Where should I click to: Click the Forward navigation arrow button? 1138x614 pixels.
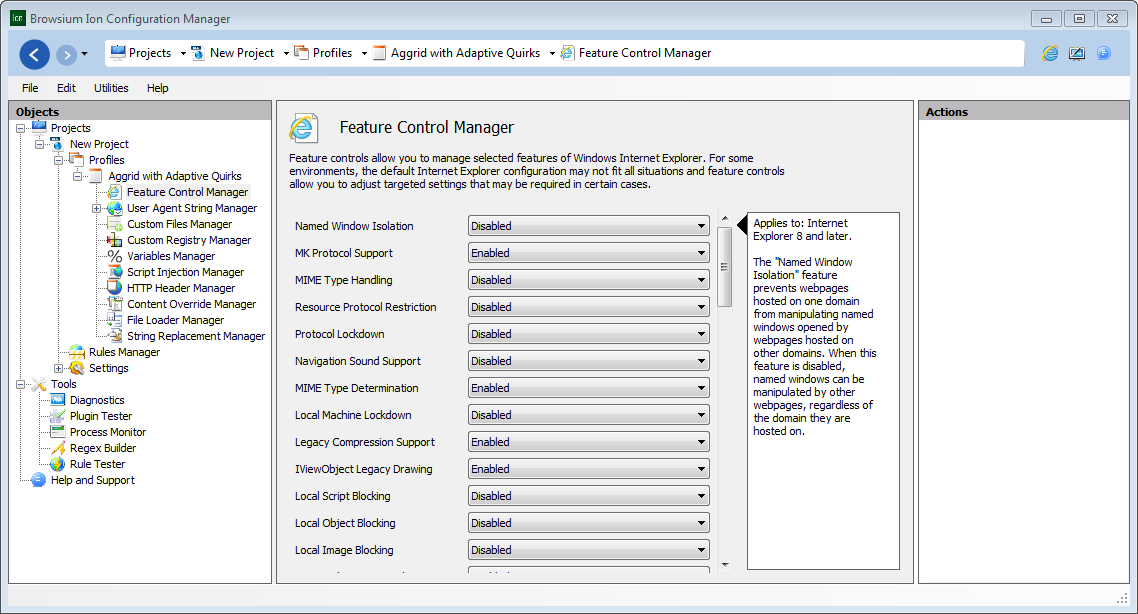click(x=66, y=54)
